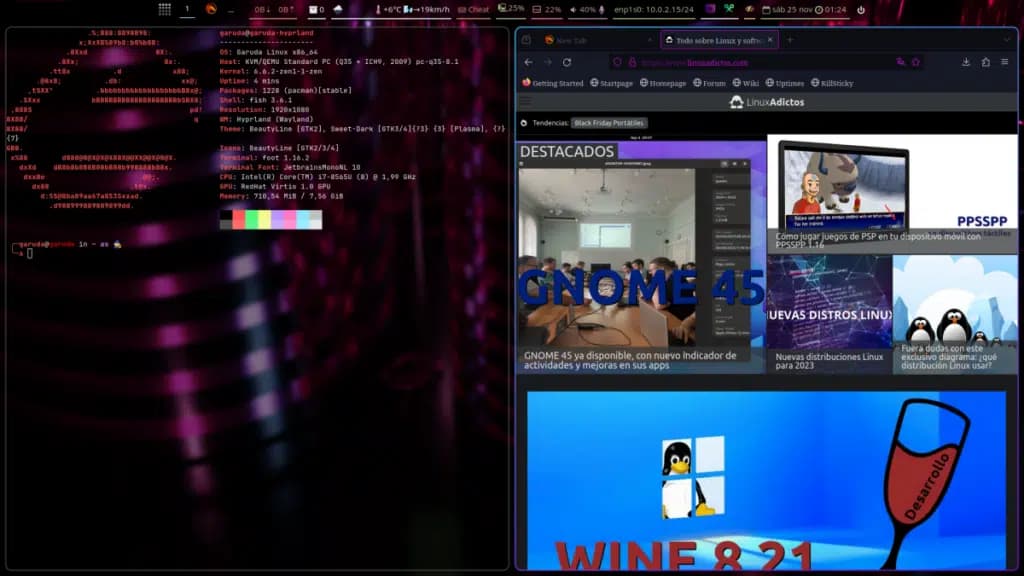Viewport: 1024px width, 576px height.
Task: Open the Nuevas distribuciones Linux article
Action: click(829, 314)
